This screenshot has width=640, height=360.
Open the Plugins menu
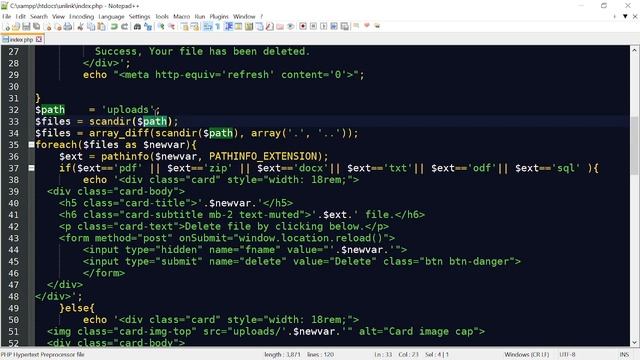[219, 16]
